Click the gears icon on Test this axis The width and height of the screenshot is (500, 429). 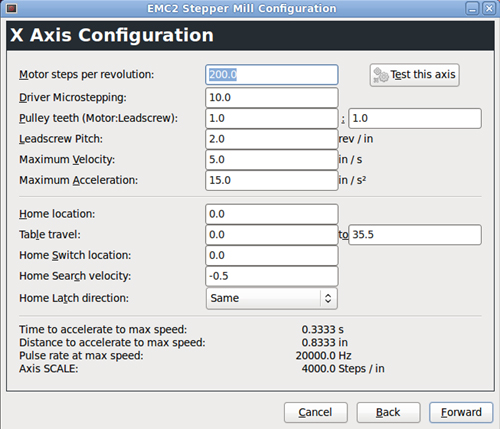381,75
